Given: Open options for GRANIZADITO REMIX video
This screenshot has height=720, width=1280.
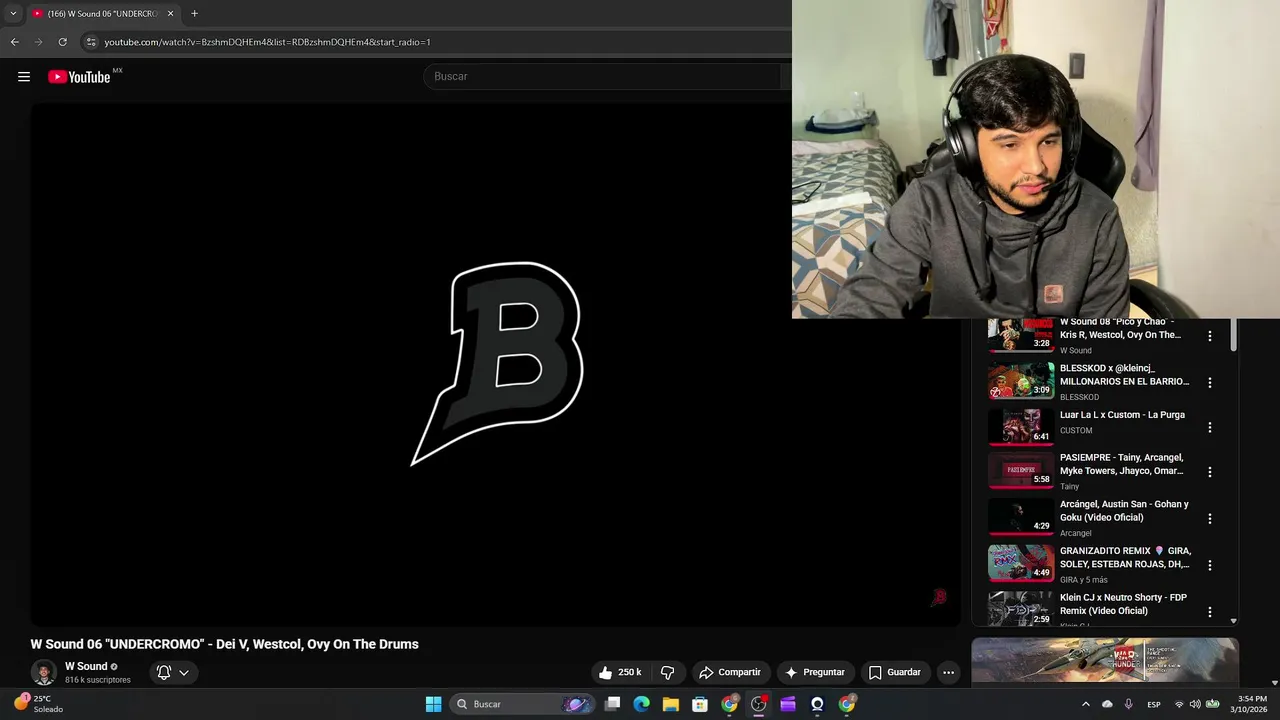Looking at the screenshot, I should click(1209, 565).
